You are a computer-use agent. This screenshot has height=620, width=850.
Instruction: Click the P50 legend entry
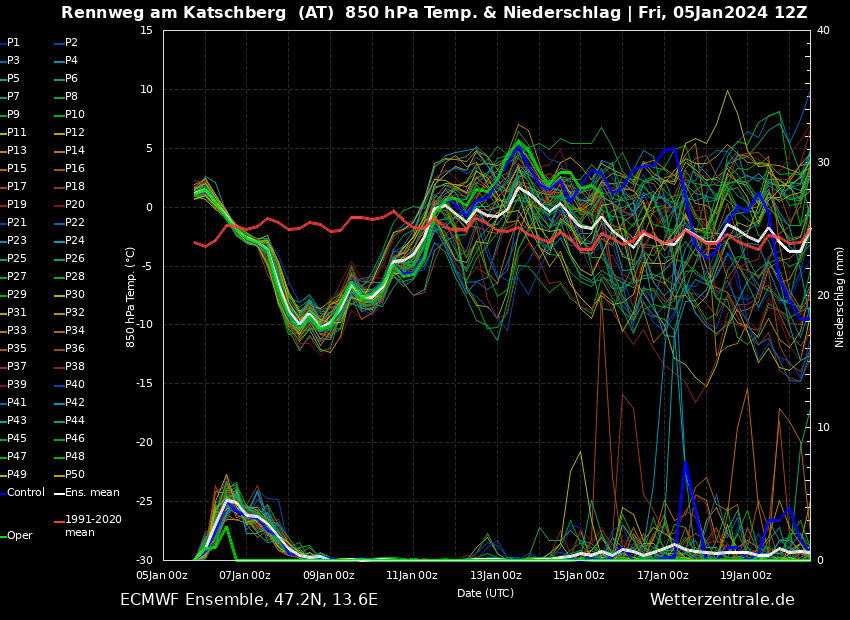coord(74,475)
